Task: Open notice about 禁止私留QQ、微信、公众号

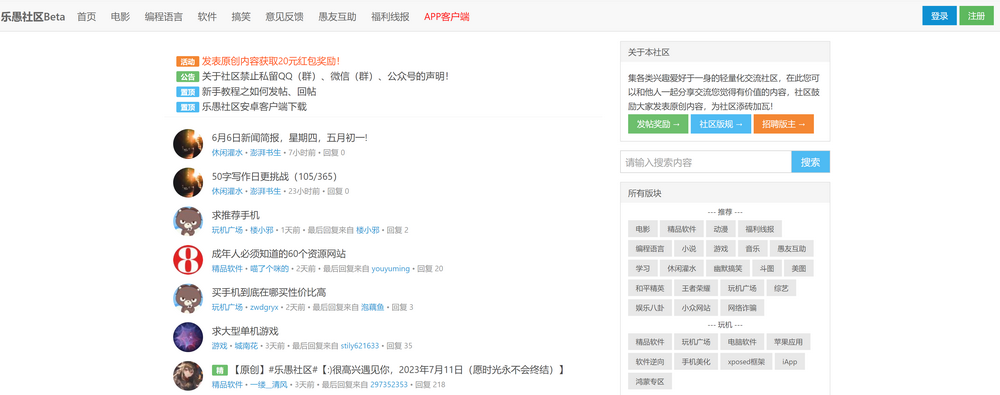Action: [x=325, y=77]
